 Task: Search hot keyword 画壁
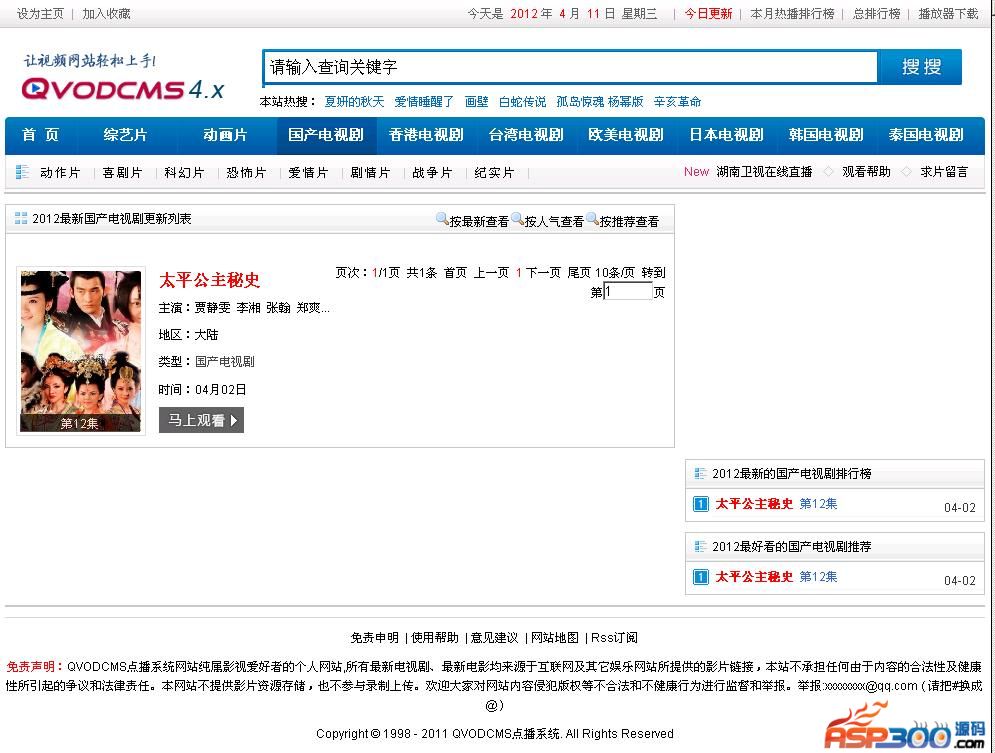[476, 101]
